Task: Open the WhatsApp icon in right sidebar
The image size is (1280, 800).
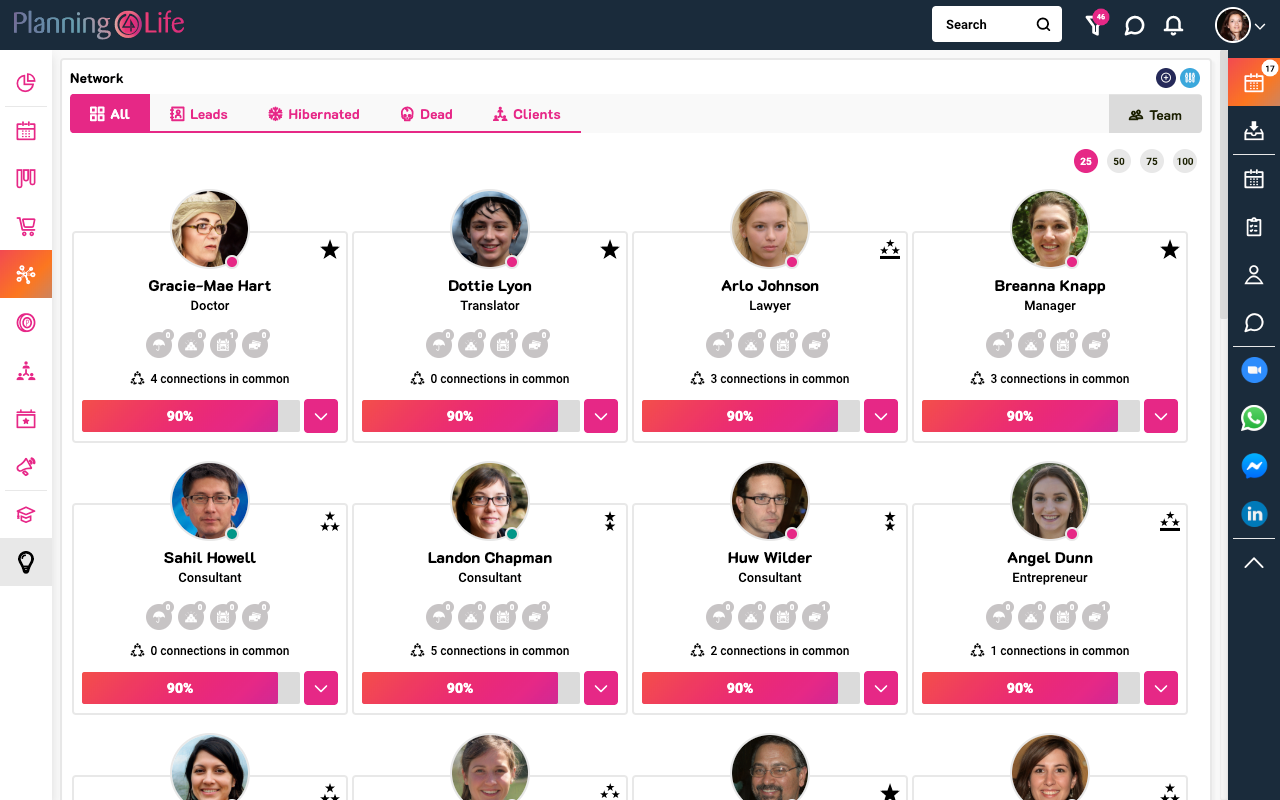Action: [x=1254, y=418]
